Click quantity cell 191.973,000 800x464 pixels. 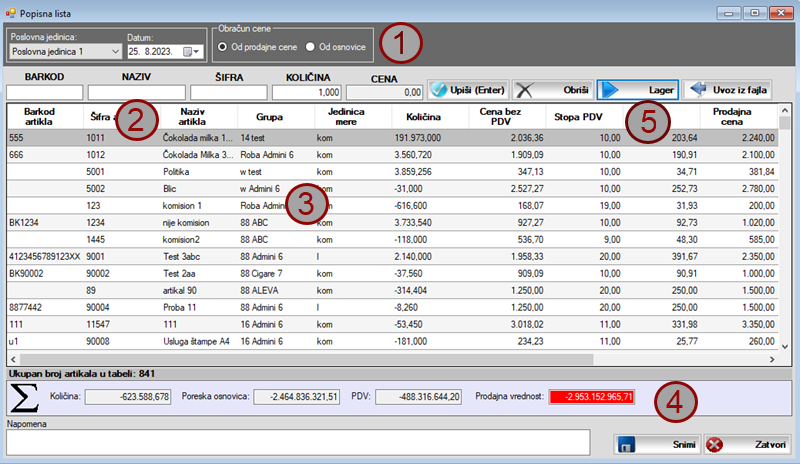(430, 138)
